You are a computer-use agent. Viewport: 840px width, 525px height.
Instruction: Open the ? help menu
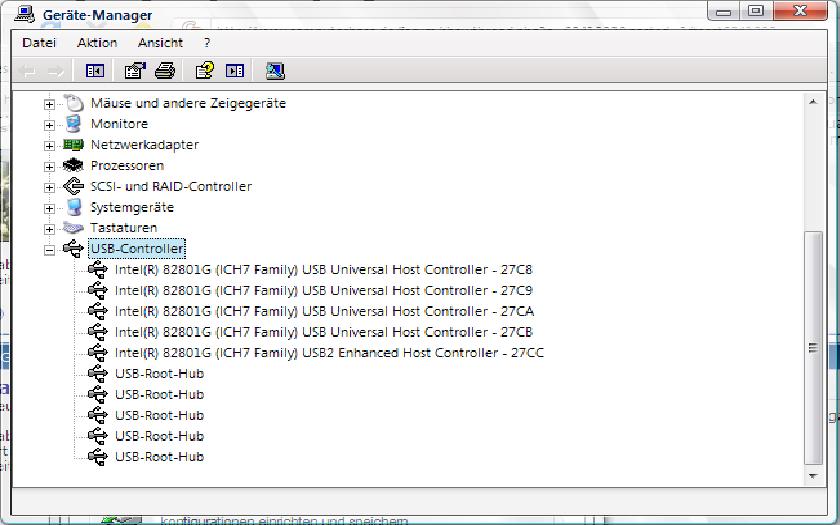(207, 42)
